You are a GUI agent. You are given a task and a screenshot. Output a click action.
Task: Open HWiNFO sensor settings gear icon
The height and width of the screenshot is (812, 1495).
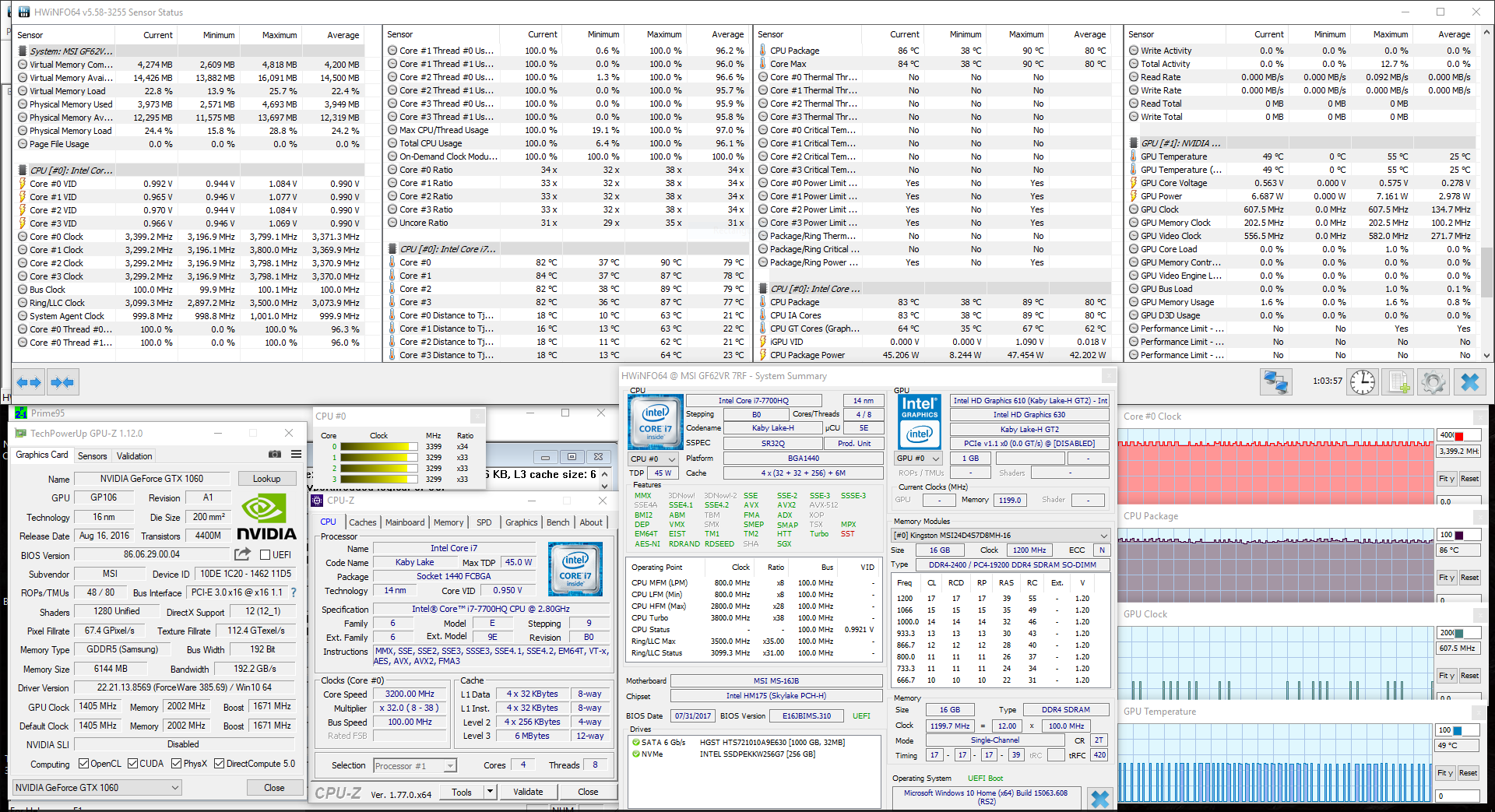pyautogui.click(x=1433, y=382)
